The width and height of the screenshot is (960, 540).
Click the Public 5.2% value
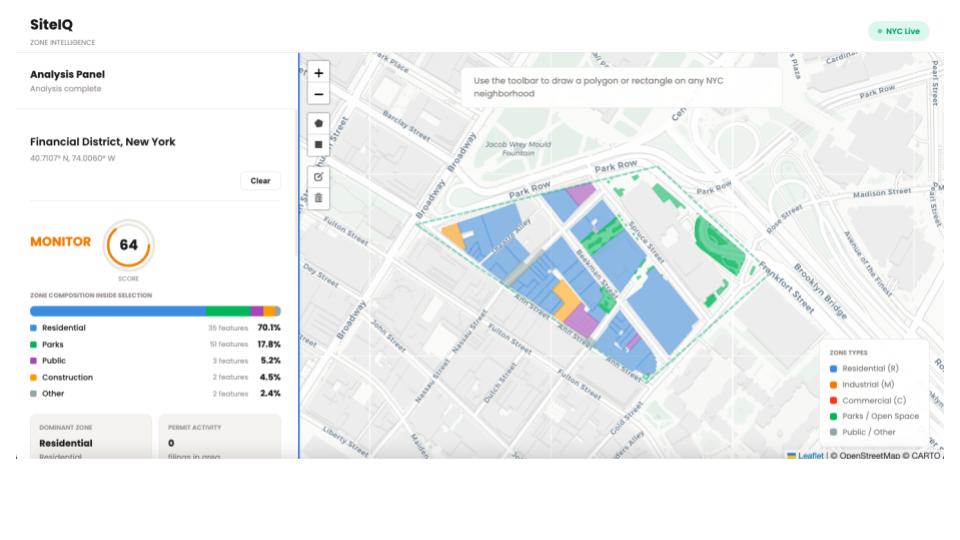[x=270, y=361]
